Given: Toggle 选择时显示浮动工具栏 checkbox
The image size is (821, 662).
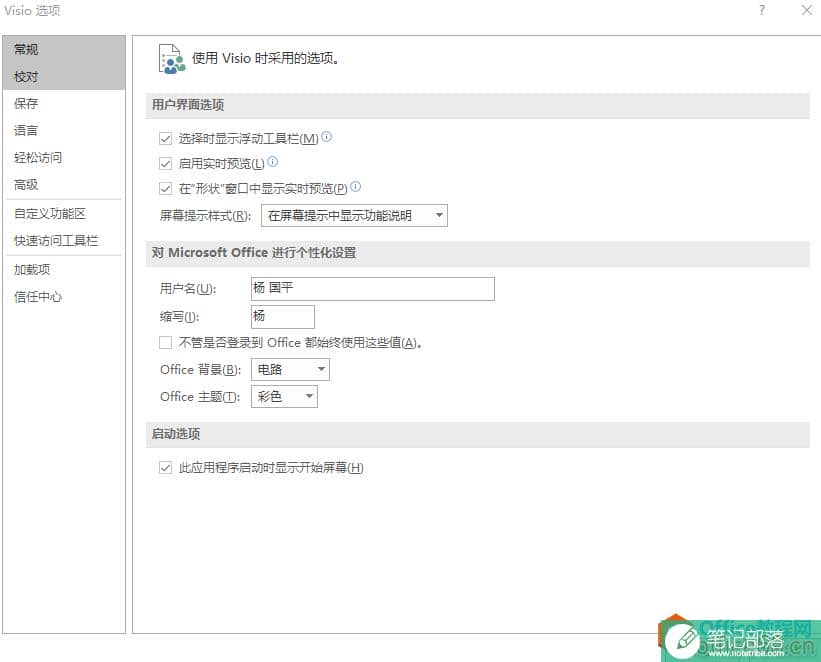Looking at the screenshot, I should point(165,139).
